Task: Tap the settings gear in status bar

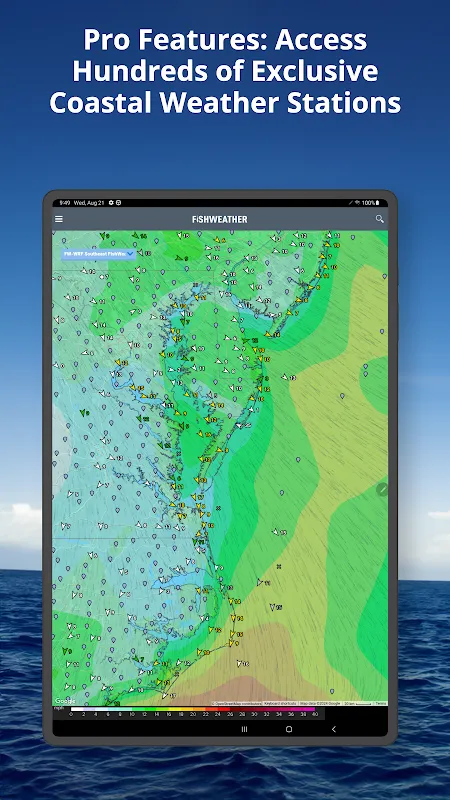Action: click(111, 203)
